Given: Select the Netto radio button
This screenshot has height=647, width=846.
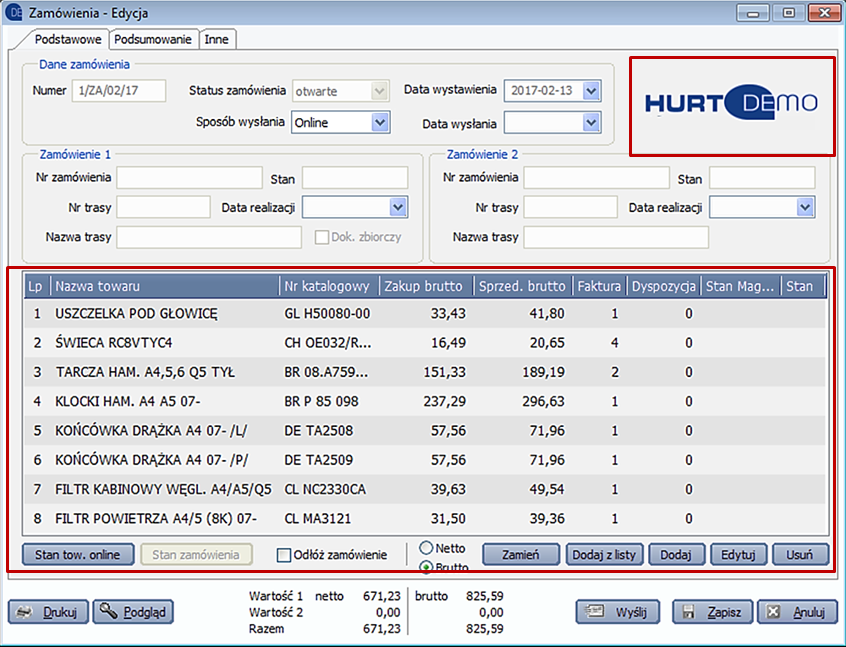Looking at the screenshot, I should (x=426, y=548).
